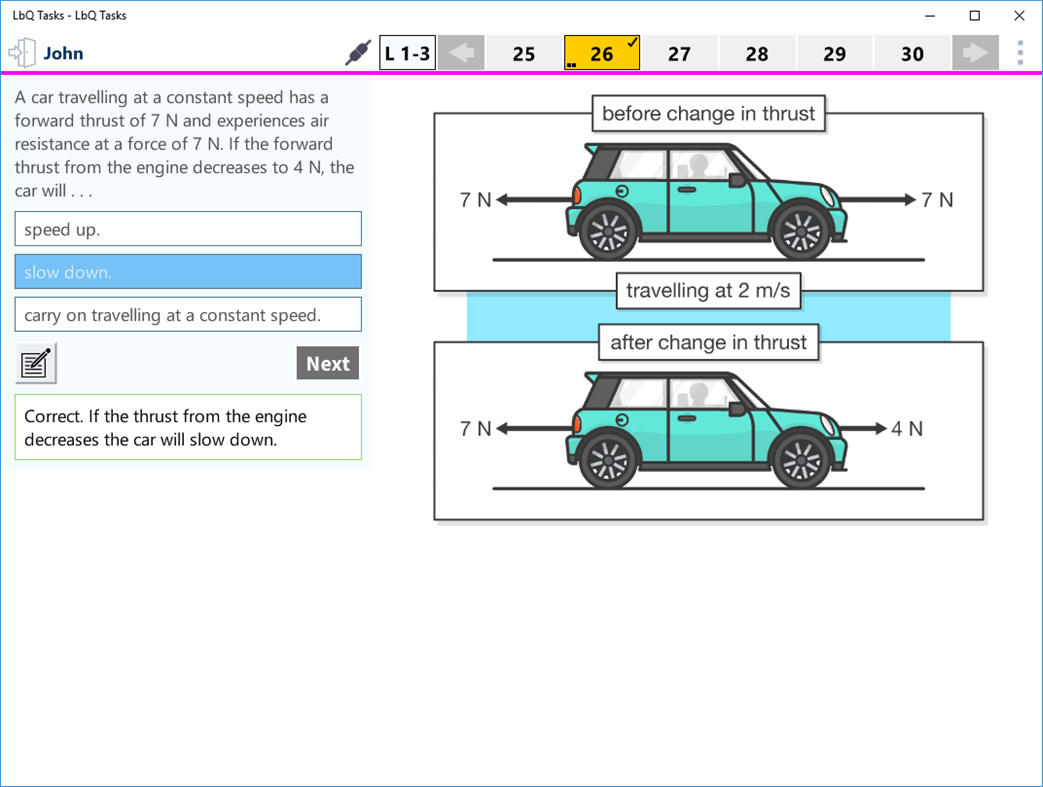Image resolution: width=1043 pixels, height=787 pixels.
Task: Click the left navigation arrow icon
Action: click(461, 53)
